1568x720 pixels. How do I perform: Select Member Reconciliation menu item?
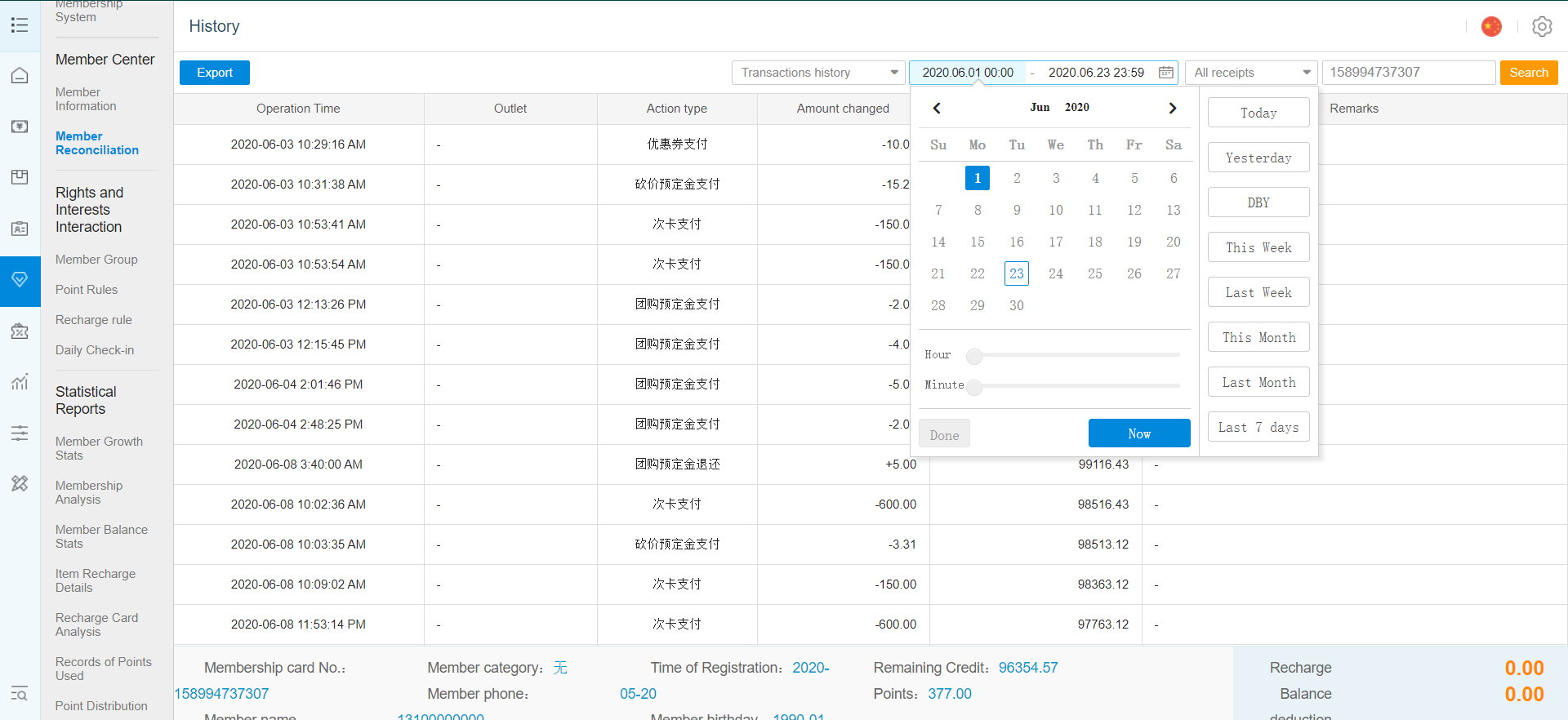point(97,143)
